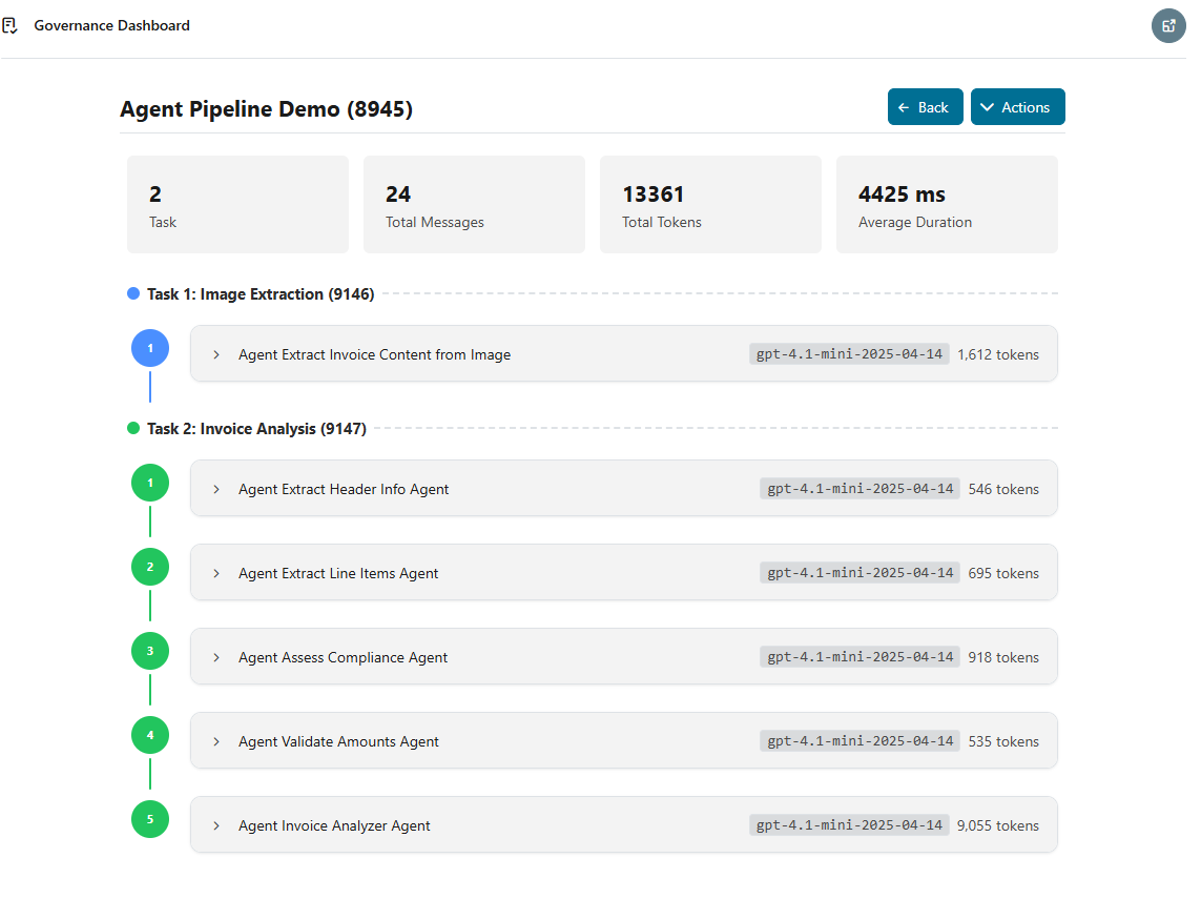The height and width of the screenshot is (920, 1201).
Task: Click model badge on Invoice Analyzer Agent row
Action: (849, 825)
